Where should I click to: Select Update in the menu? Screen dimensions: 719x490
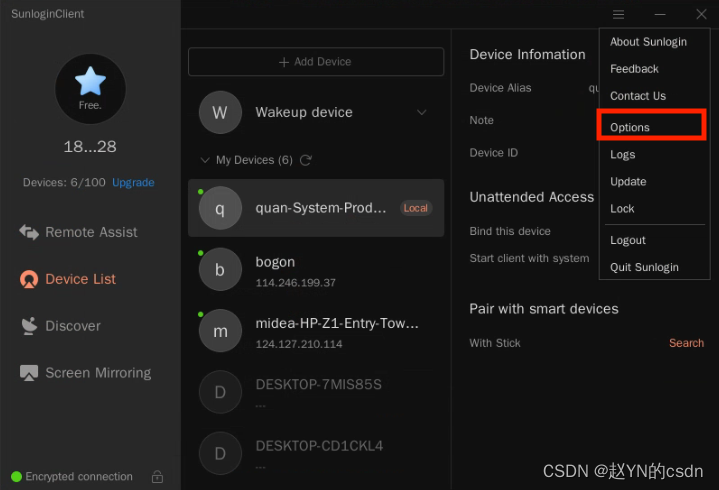[x=628, y=182]
